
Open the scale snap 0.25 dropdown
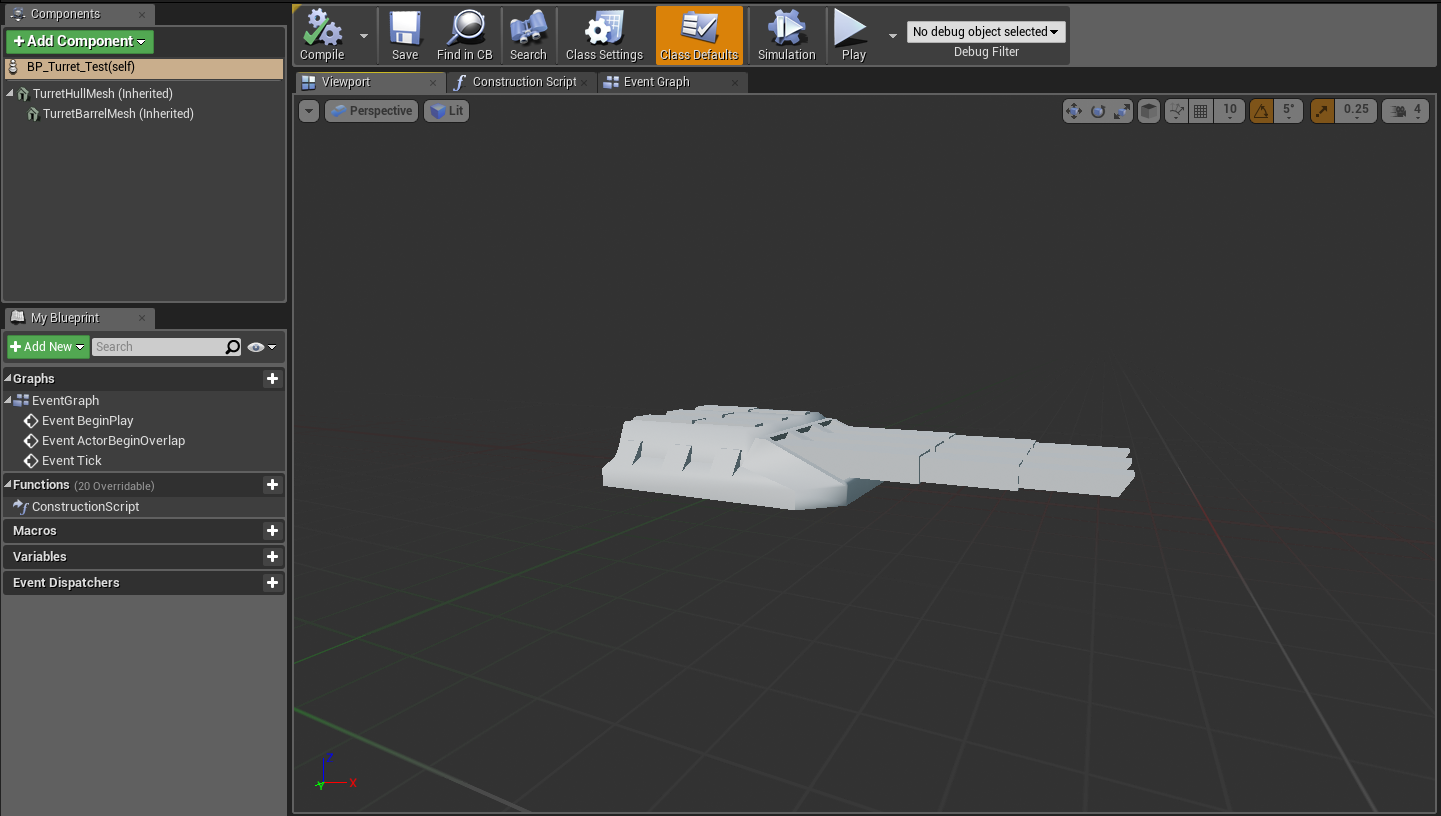[x=1356, y=111]
